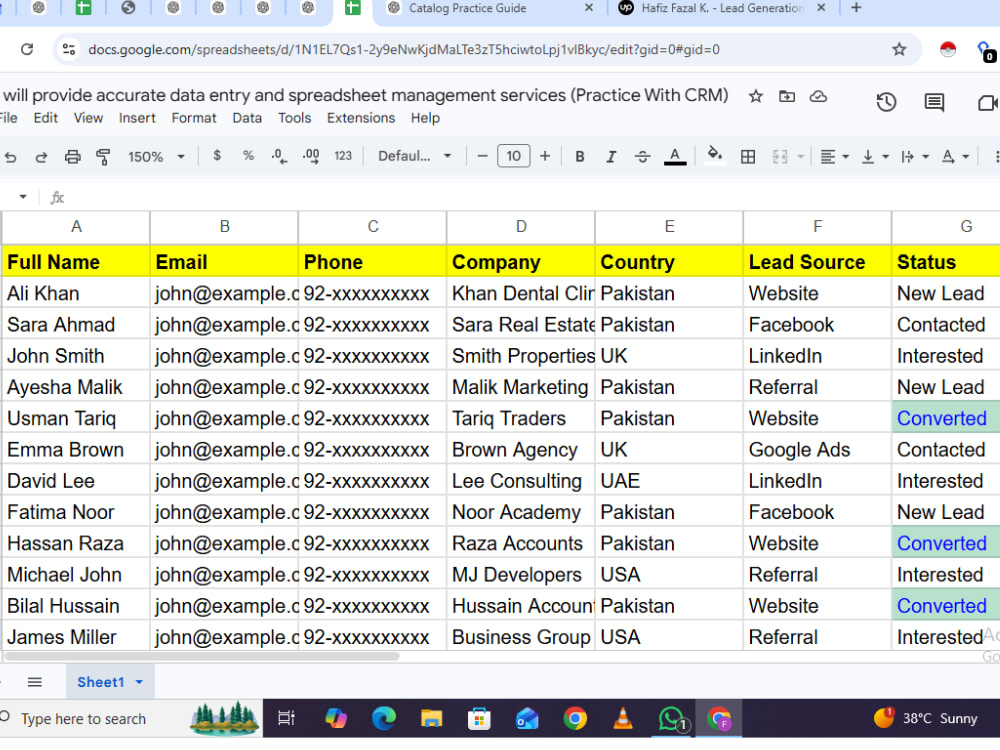The height and width of the screenshot is (750, 1000).
Task: Decrease font size with minus button
Action: [x=483, y=156]
